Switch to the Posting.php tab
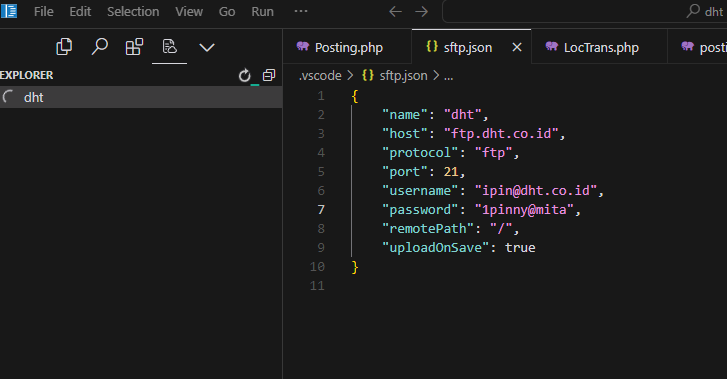727x379 pixels. [x=347, y=47]
